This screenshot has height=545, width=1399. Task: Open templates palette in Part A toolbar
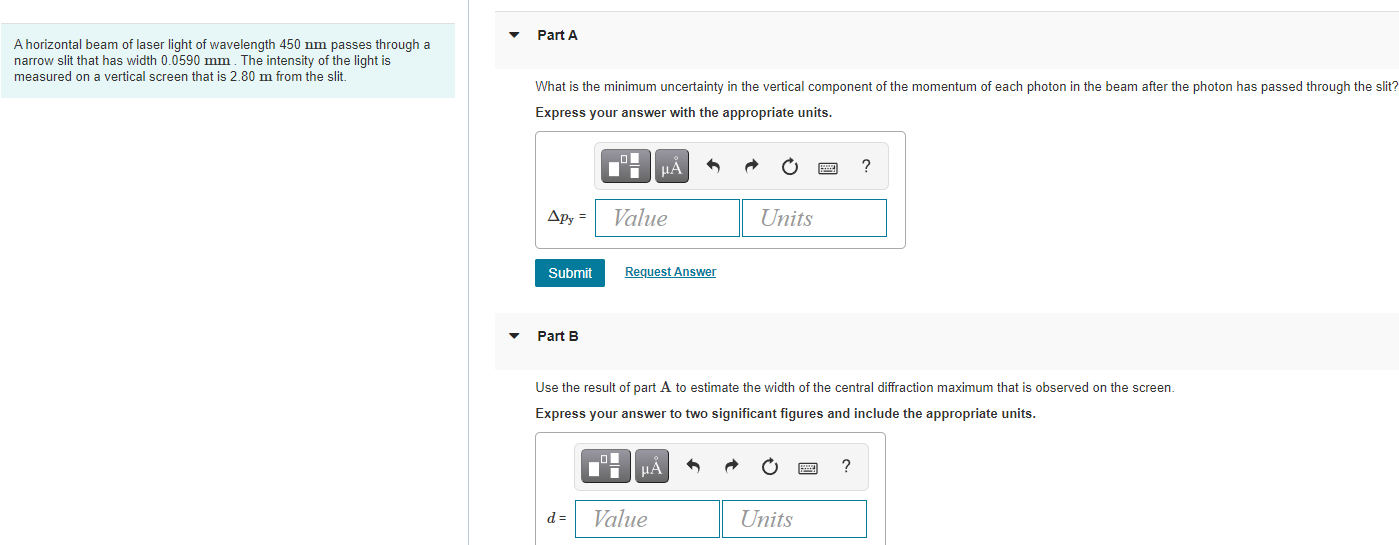pos(626,167)
